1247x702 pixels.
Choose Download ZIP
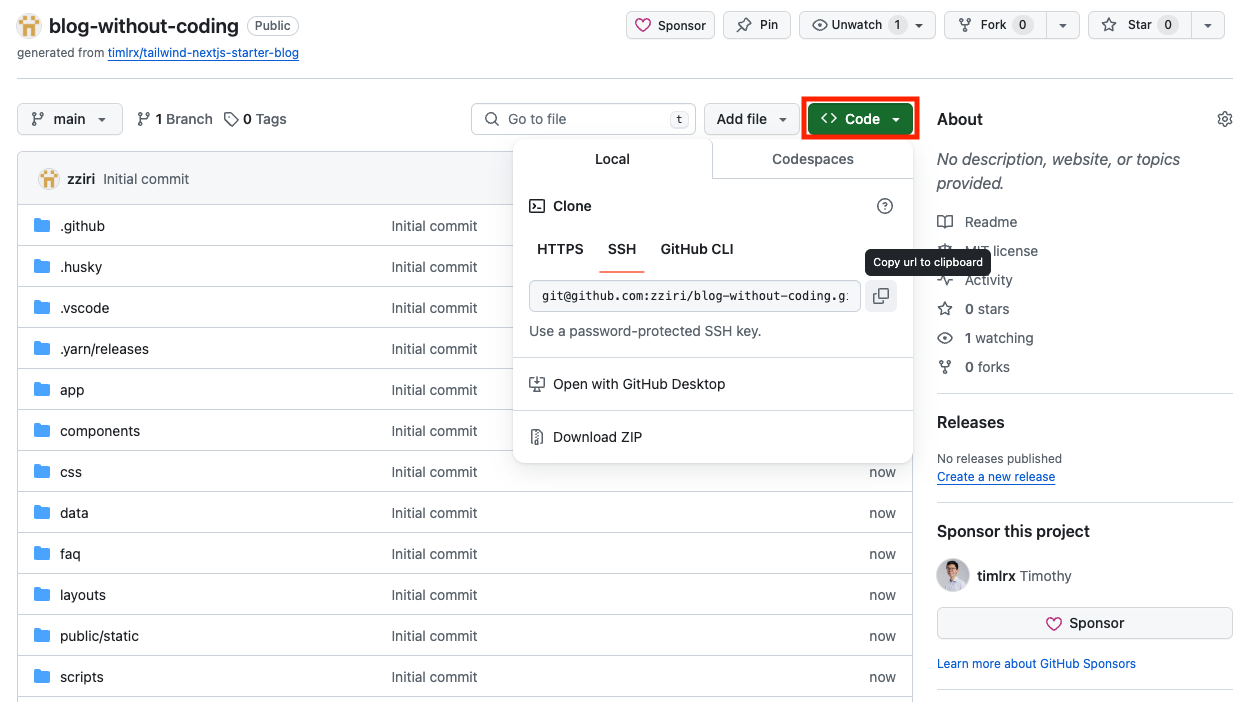(713, 437)
